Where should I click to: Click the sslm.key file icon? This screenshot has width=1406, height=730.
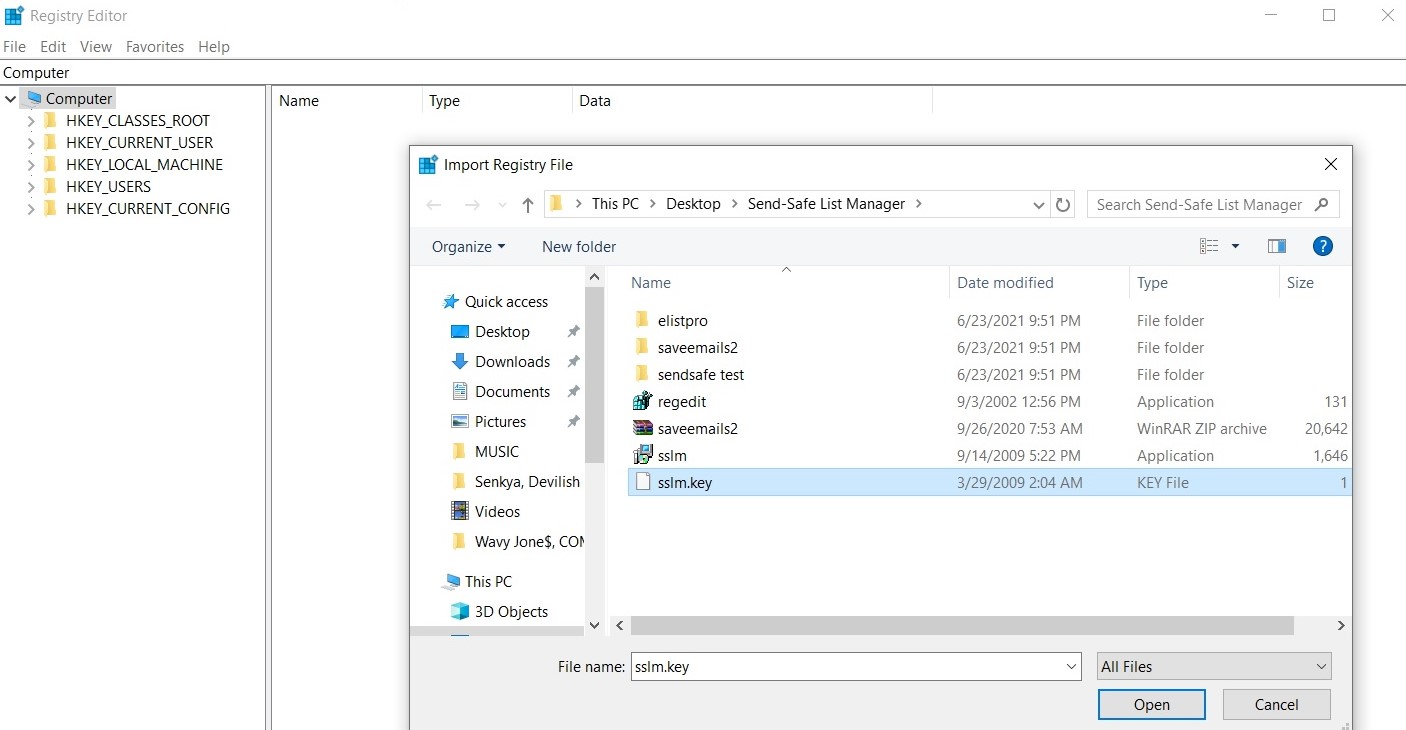pos(642,482)
